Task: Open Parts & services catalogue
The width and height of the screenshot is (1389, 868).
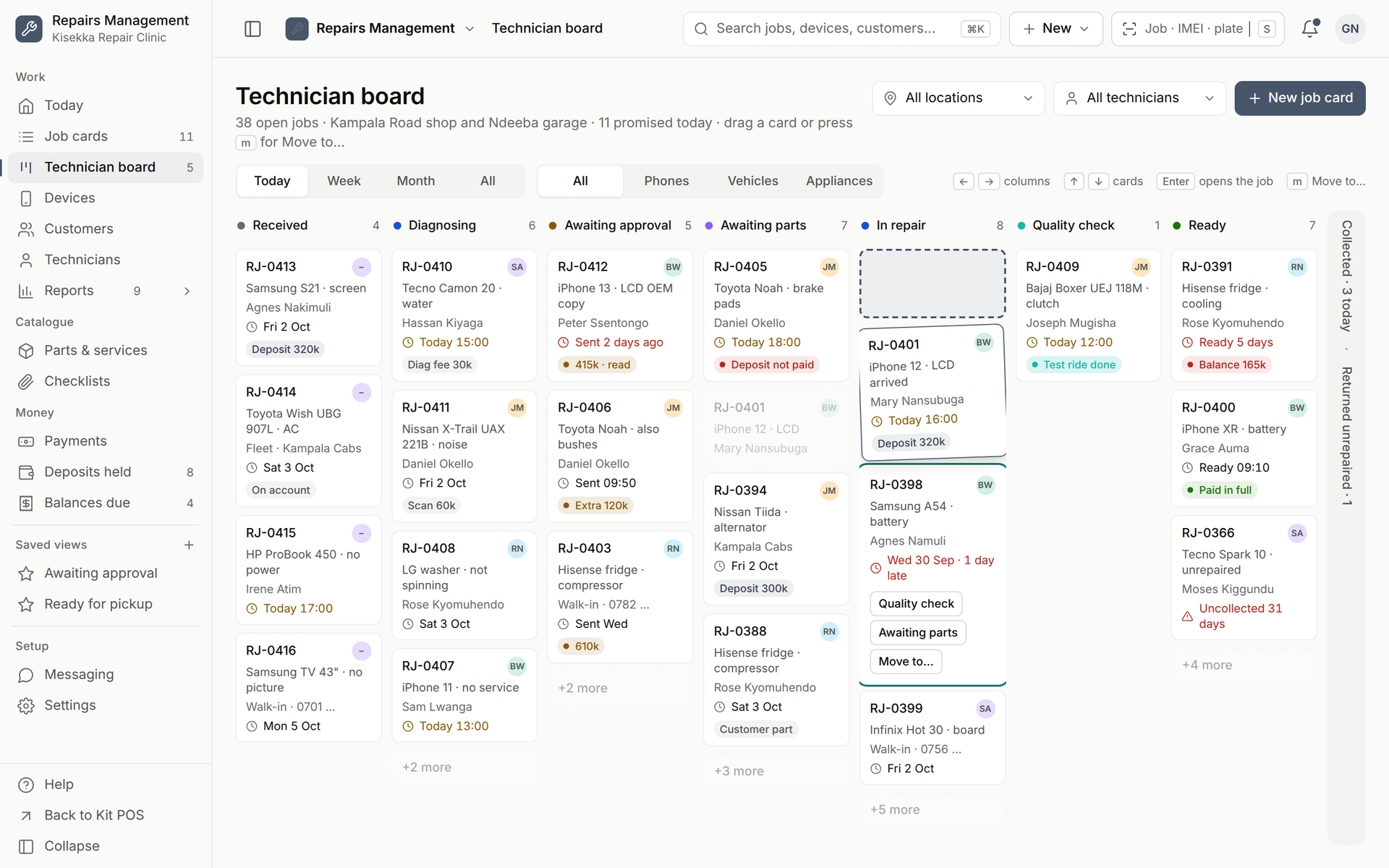Action: click(x=106, y=351)
